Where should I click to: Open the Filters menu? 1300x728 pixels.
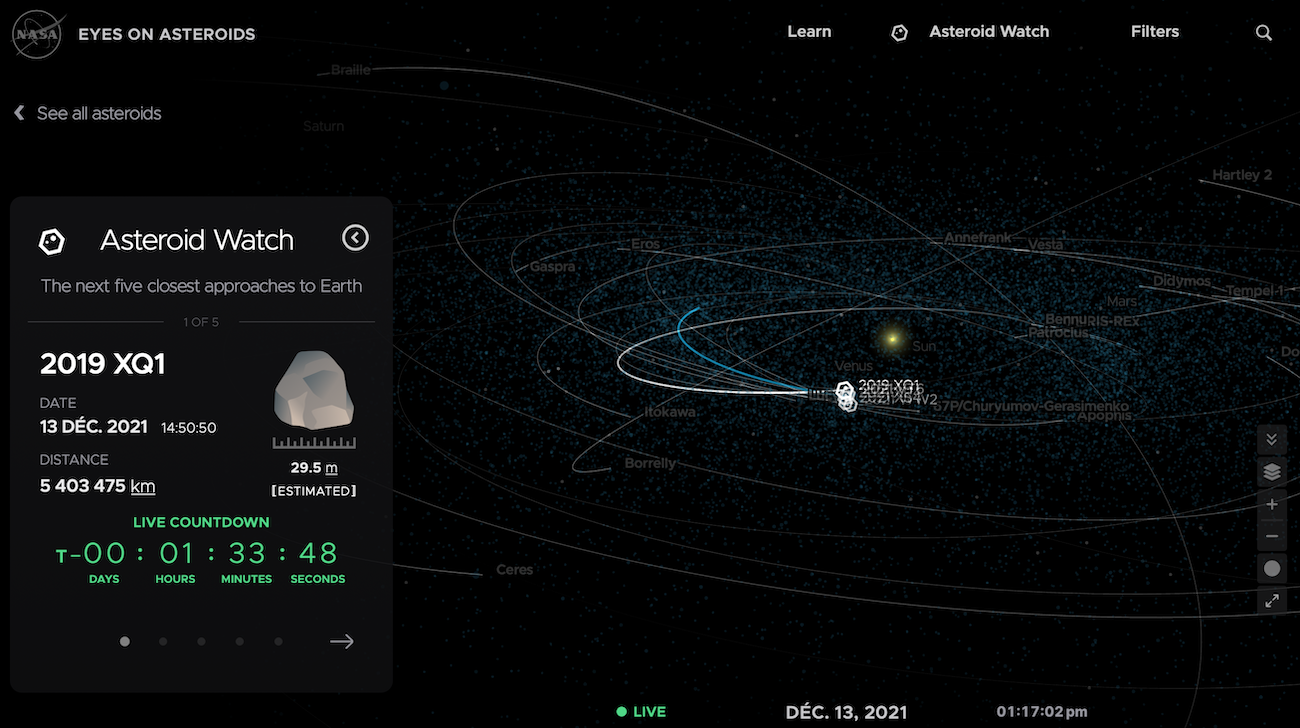pos(1155,32)
